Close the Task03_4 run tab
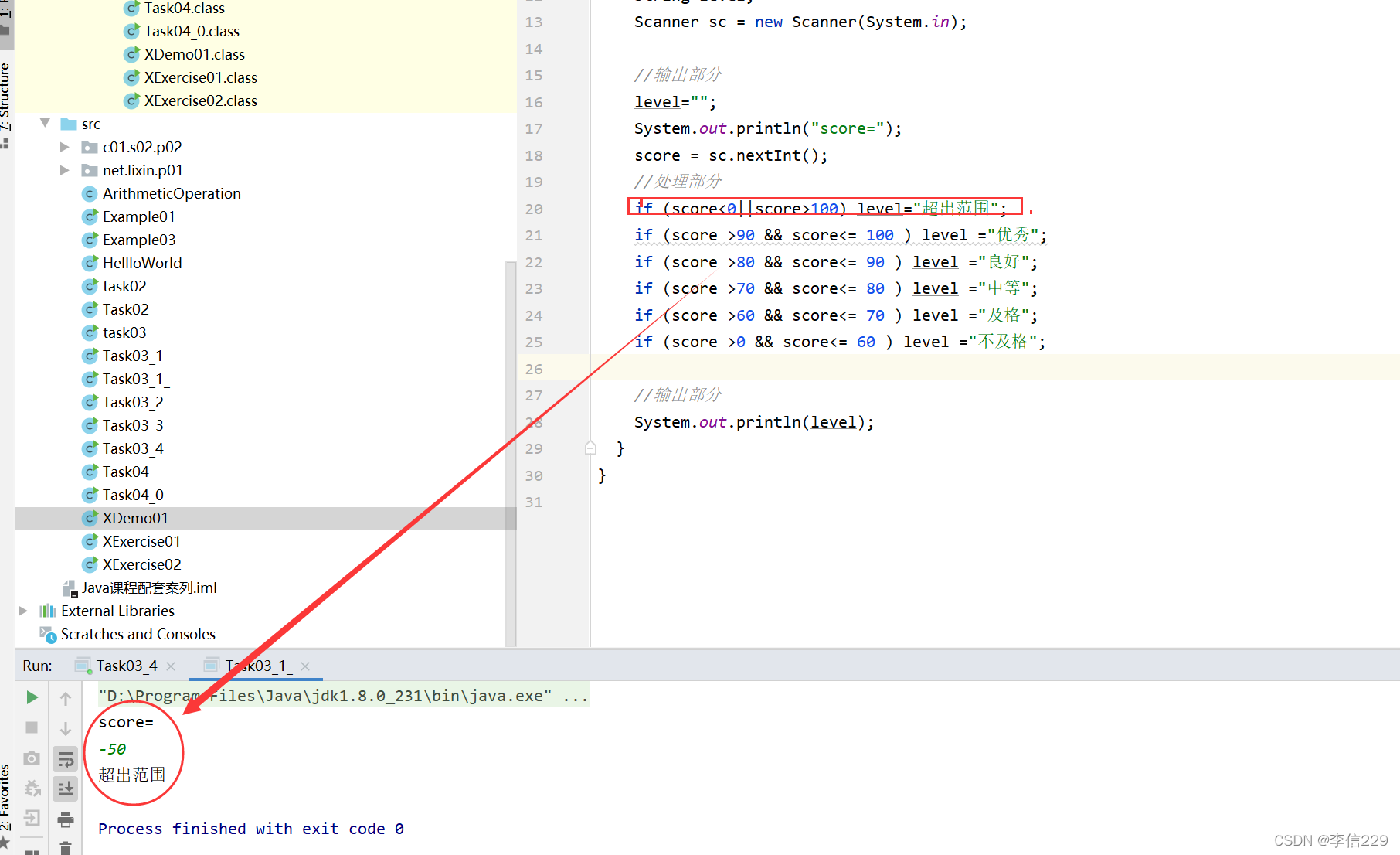The width and height of the screenshot is (1400, 855). [171, 666]
